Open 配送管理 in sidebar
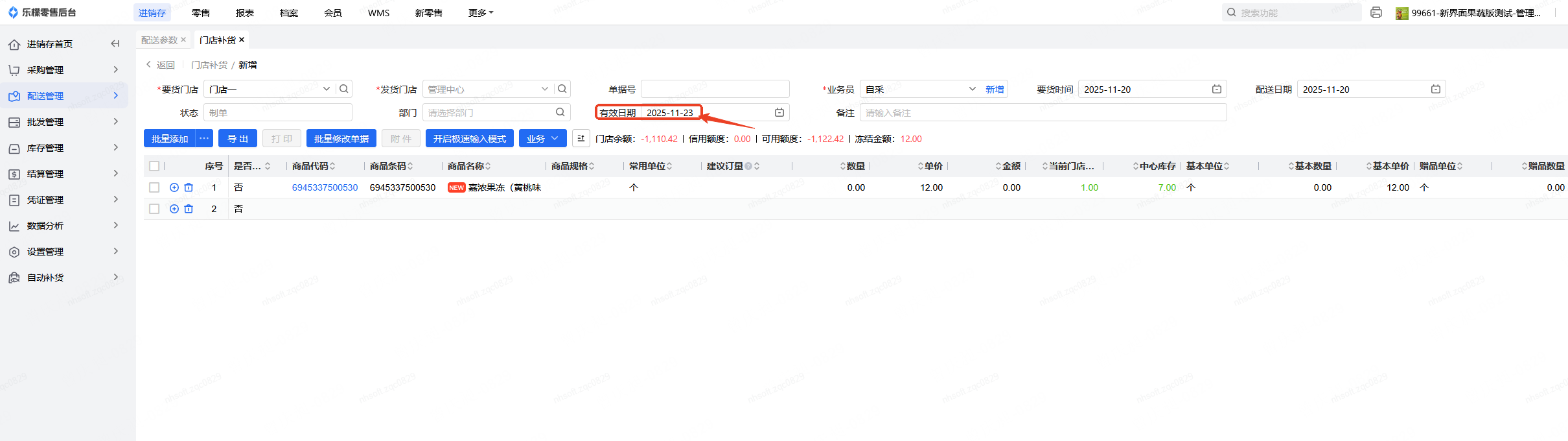 coord(64,95)
